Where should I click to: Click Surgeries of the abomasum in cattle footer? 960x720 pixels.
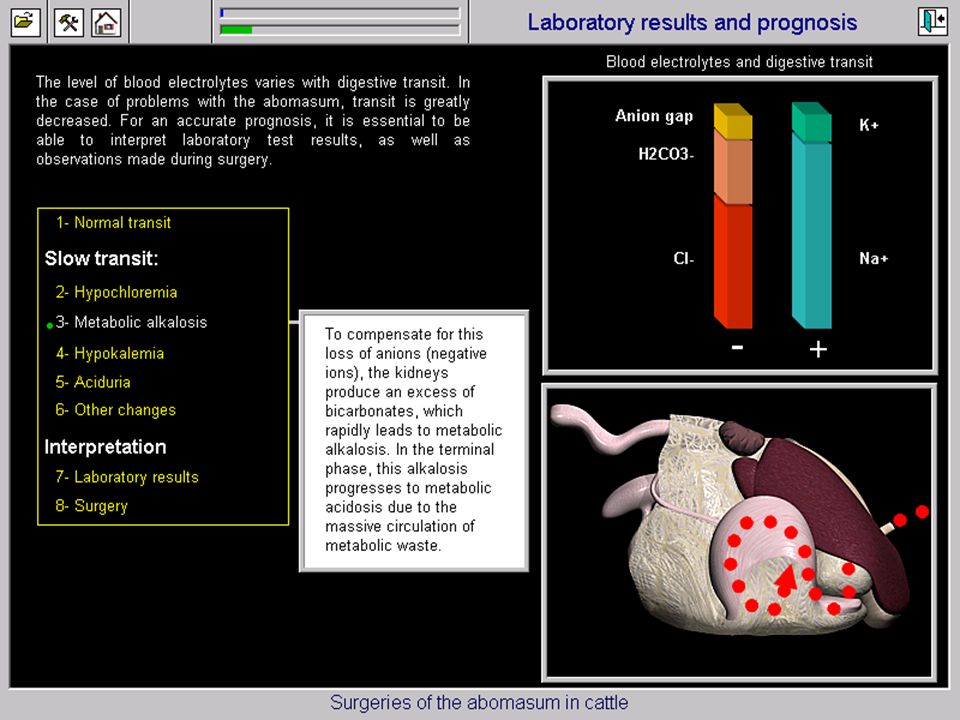pyautogui.click(x=479, y=702)
